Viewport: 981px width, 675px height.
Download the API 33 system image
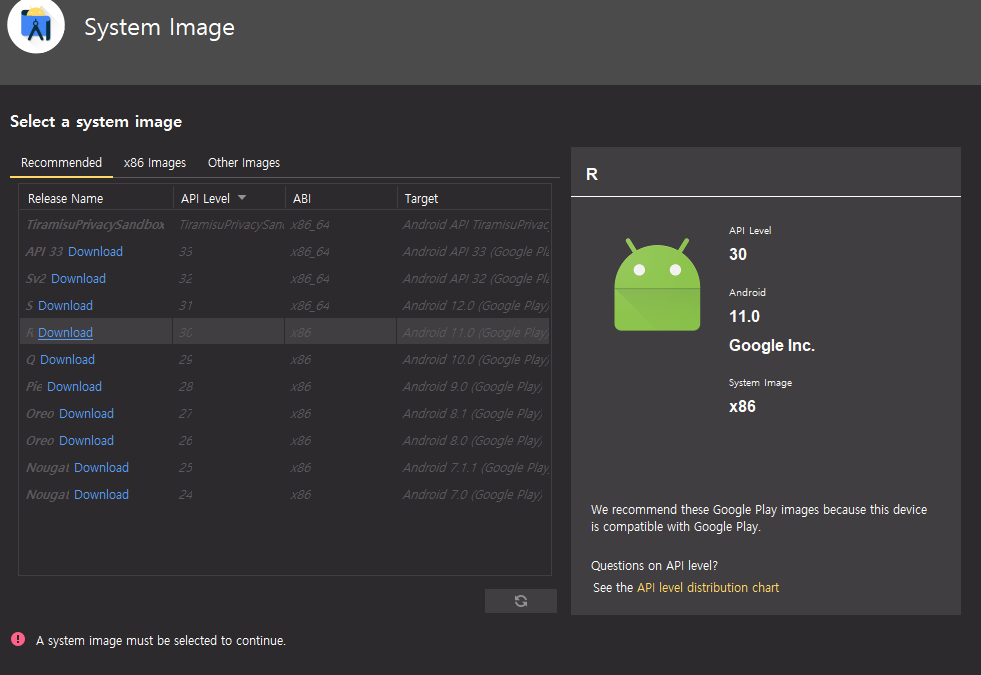[95, 251]
